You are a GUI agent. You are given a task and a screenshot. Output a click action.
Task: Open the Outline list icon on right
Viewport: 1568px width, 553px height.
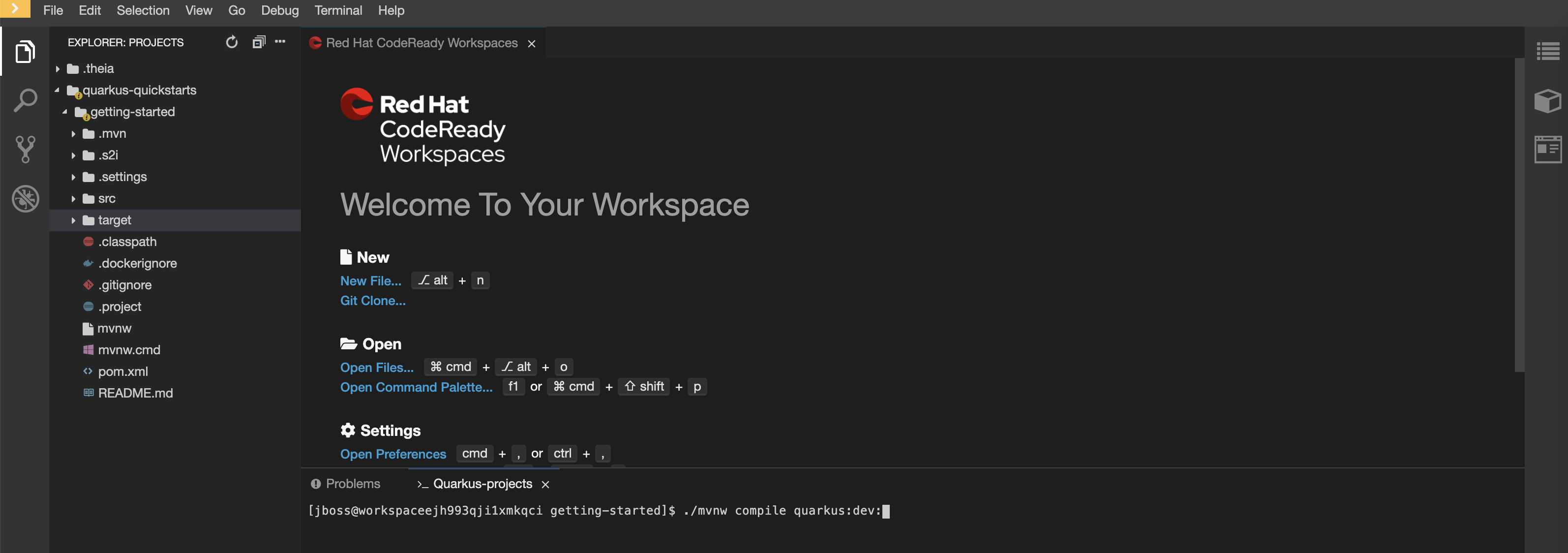[x=1548, y=51]
